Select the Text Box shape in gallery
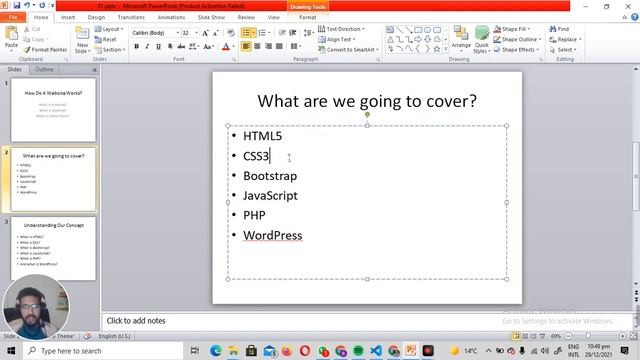Image resolution: width=640 pixels, height=360 pixels. click(x=390, y=30)
